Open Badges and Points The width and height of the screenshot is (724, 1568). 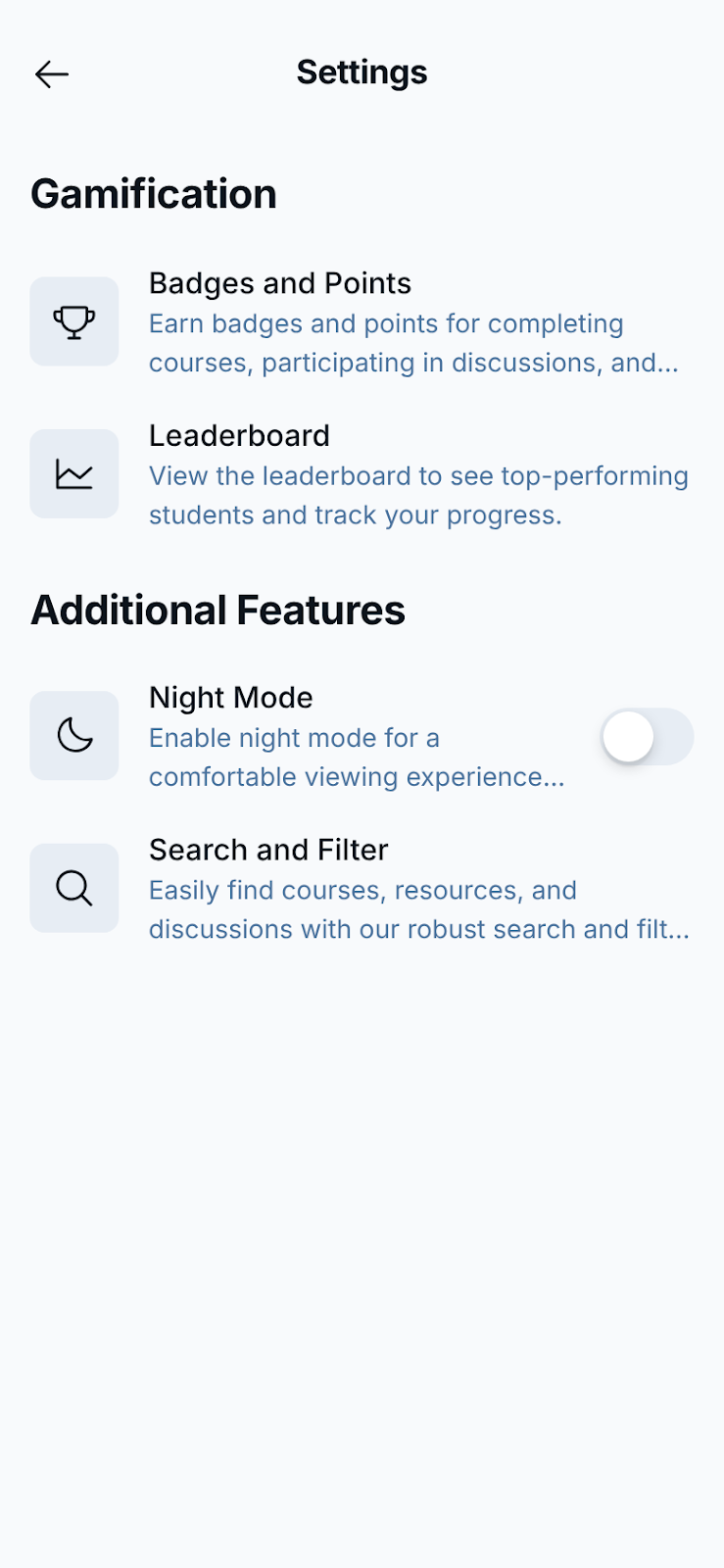[280, 283]
